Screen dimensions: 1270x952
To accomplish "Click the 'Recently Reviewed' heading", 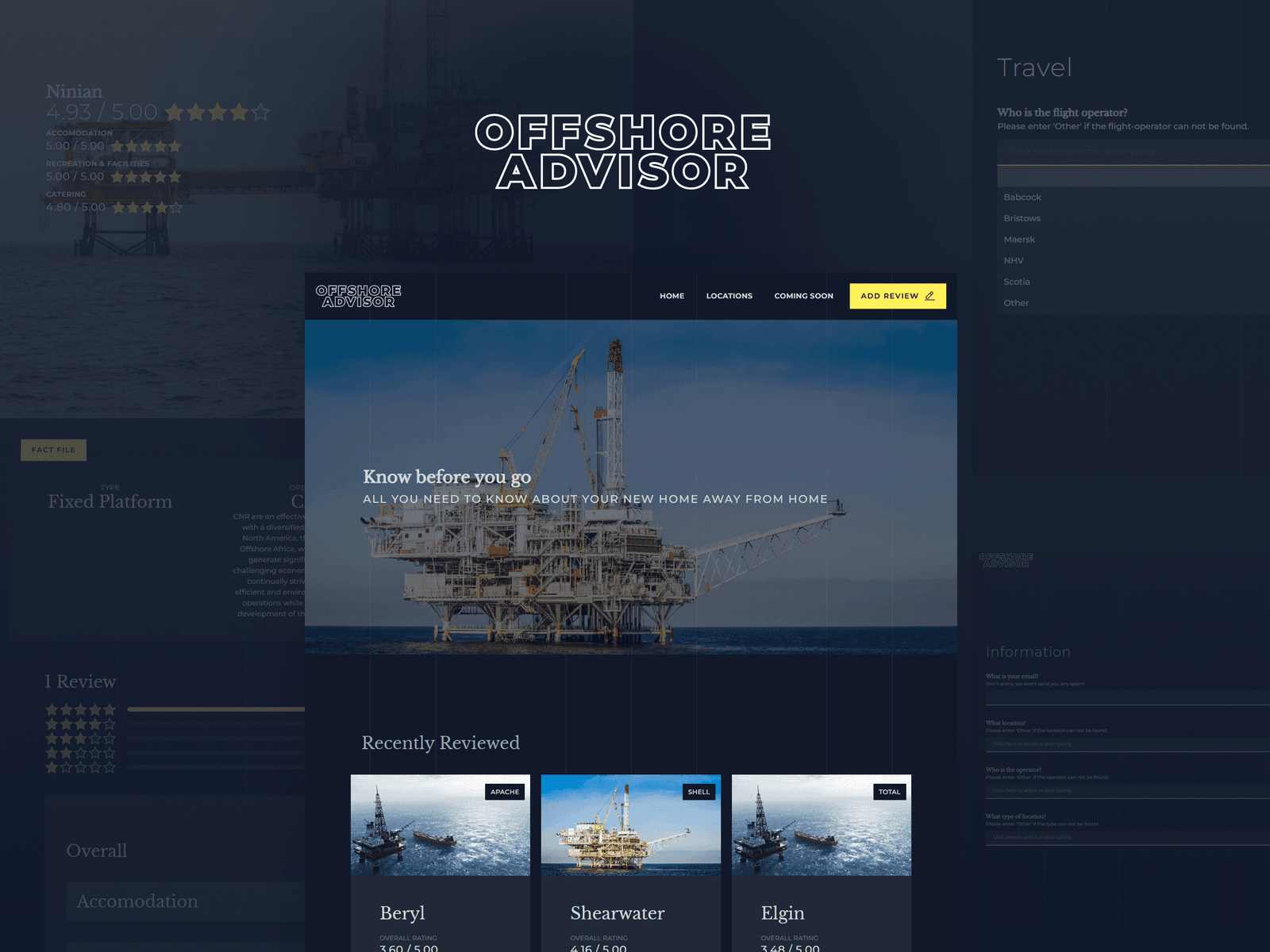I will coord(441,743).
